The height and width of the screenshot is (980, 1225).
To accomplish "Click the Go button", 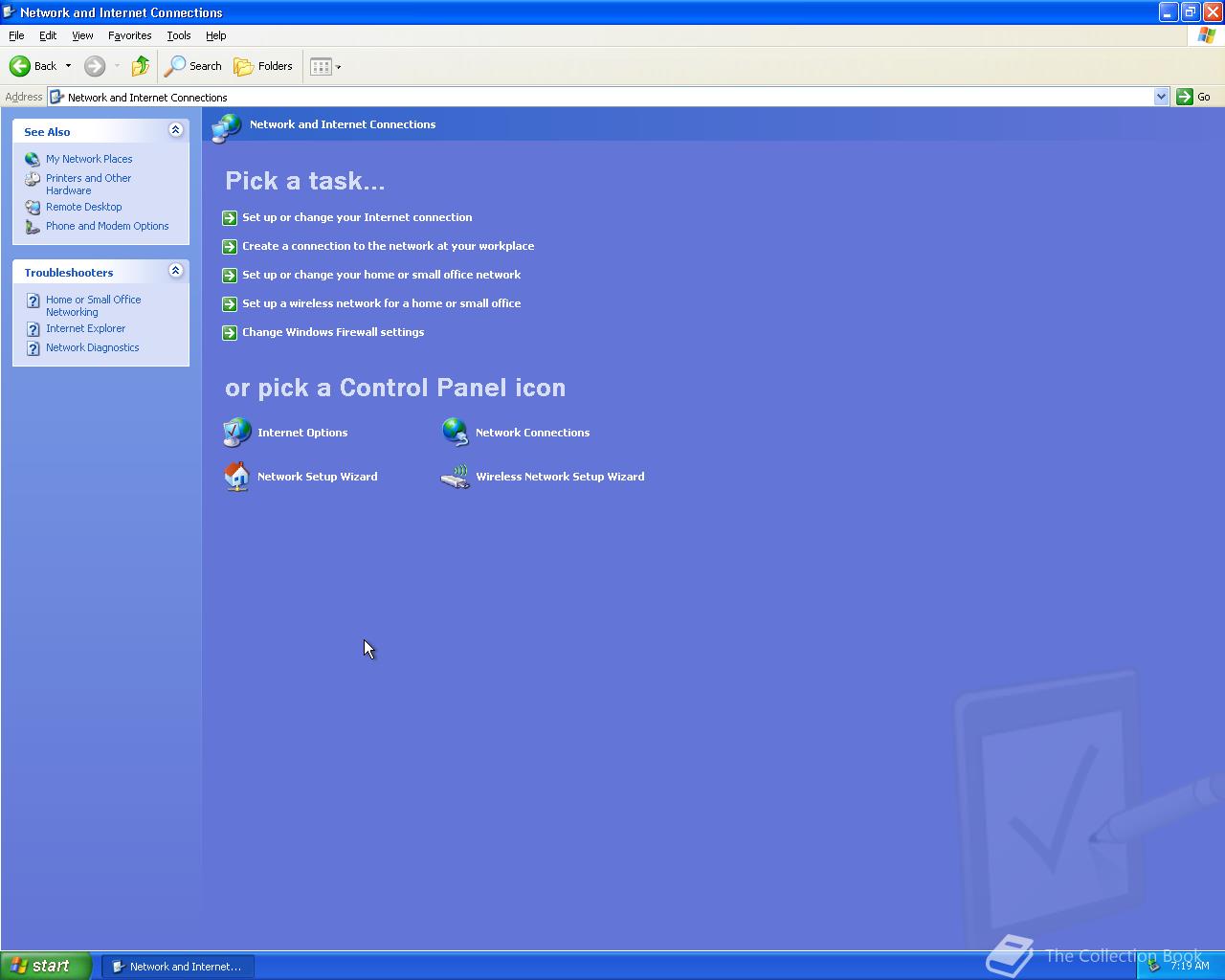I will (x=1194, y=97).
